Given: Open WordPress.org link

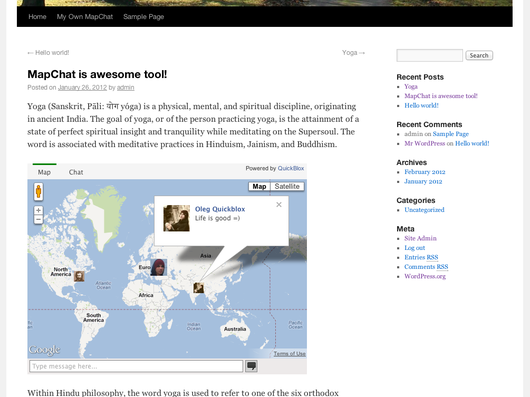Looking at the screenshot, I should tap(425, 276).
